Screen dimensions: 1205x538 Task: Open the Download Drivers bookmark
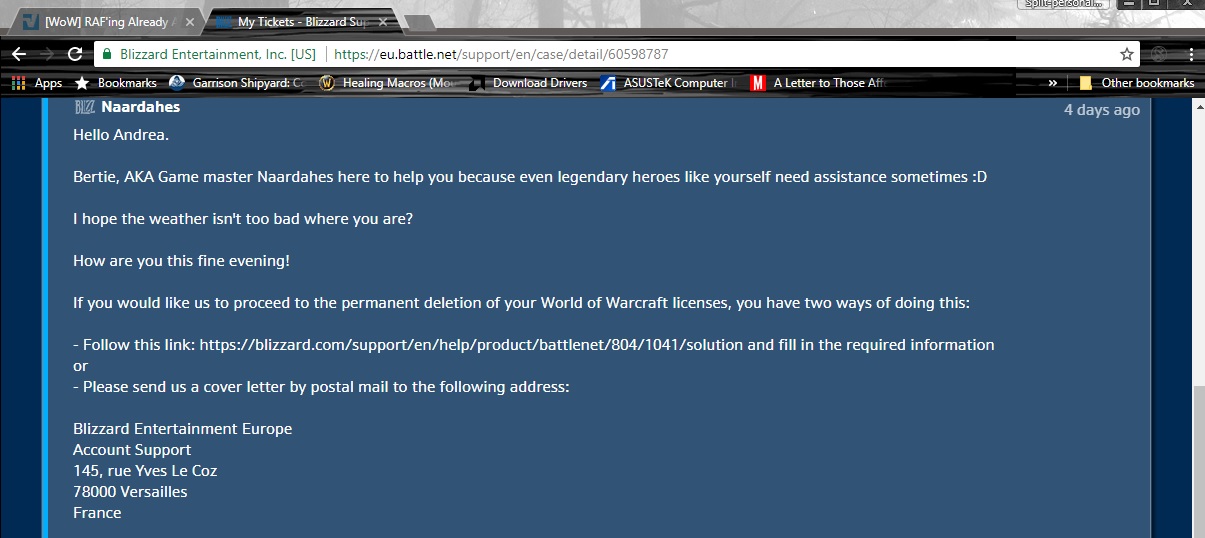pos(529,83)
